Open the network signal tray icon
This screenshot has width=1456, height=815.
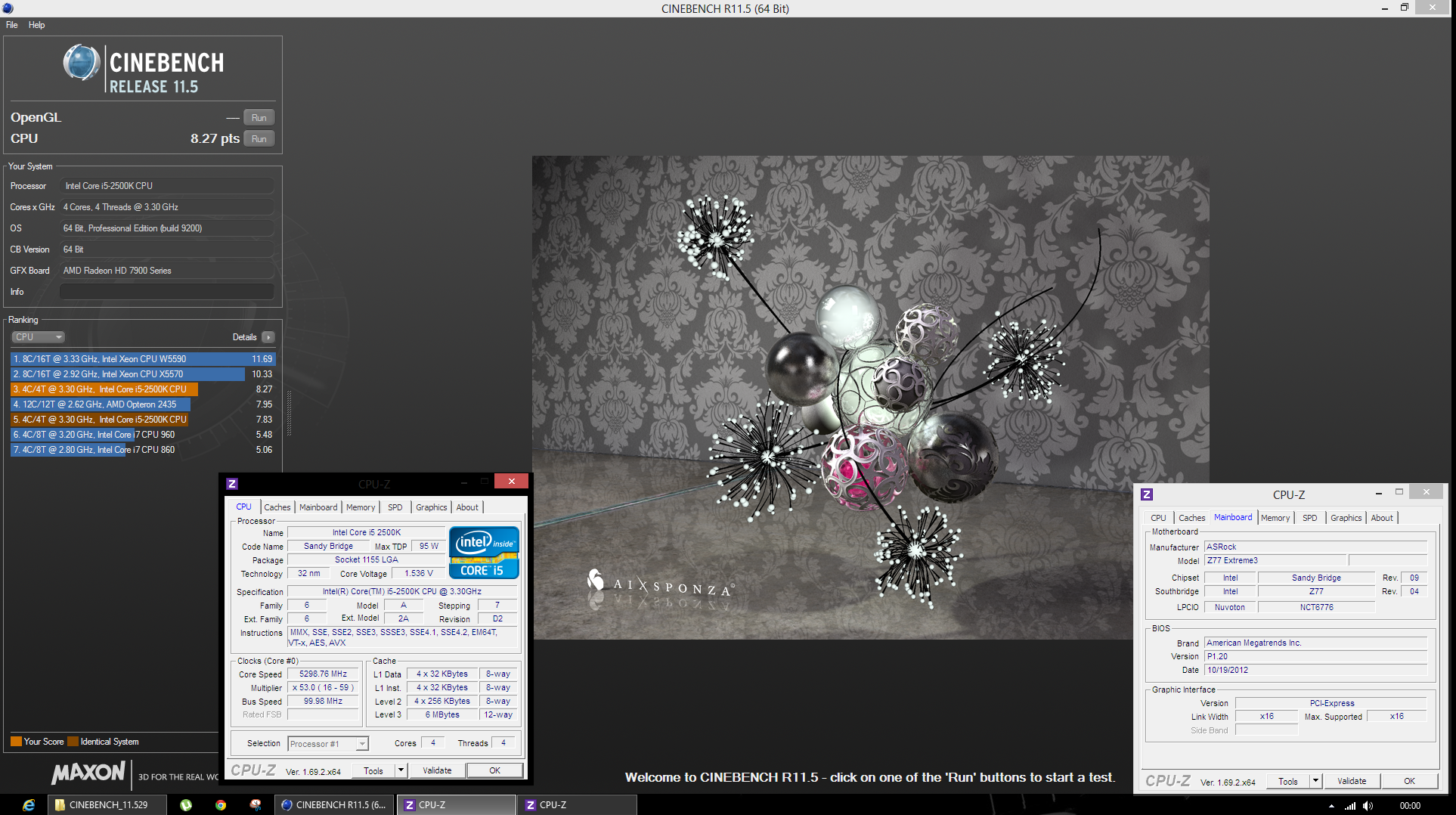click(x=1350, y=806)
